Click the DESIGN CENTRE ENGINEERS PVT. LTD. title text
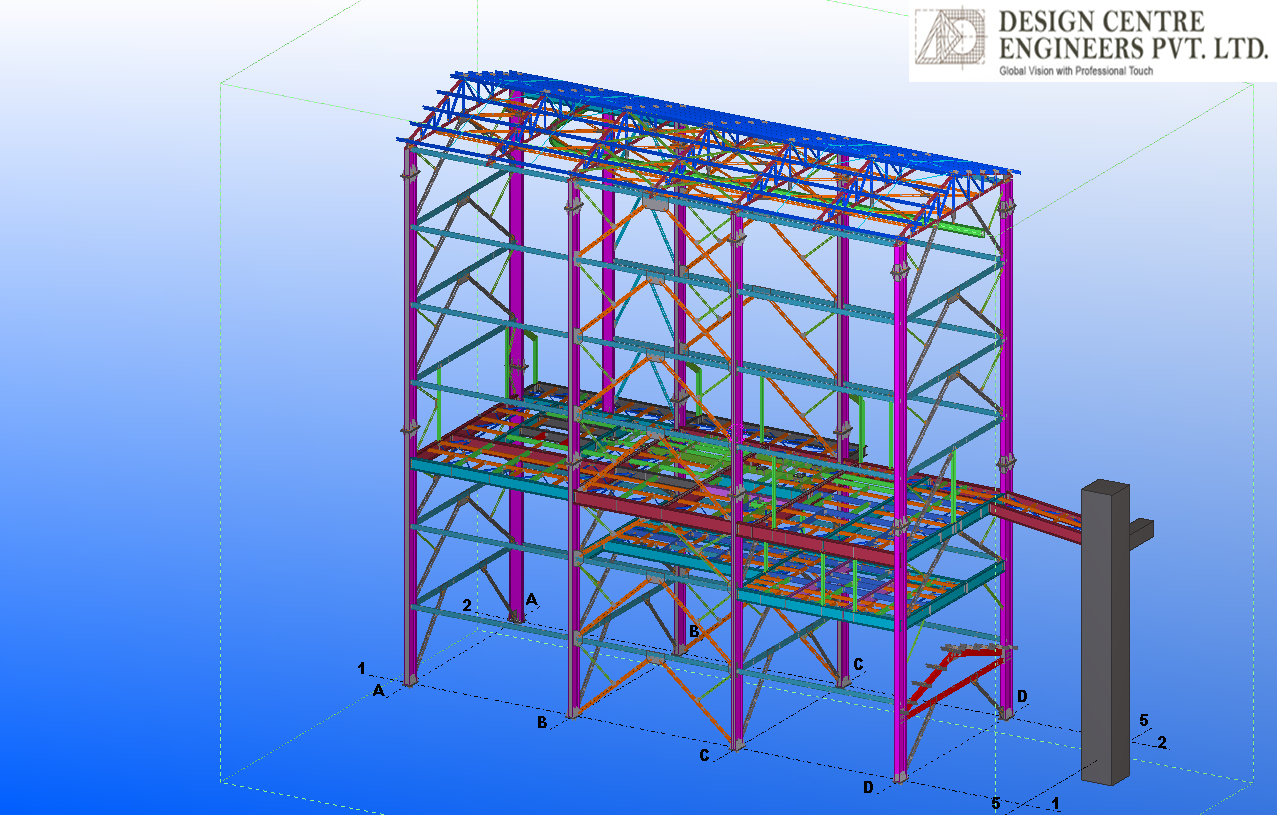1277x815 pixels. click(1132, 34)
